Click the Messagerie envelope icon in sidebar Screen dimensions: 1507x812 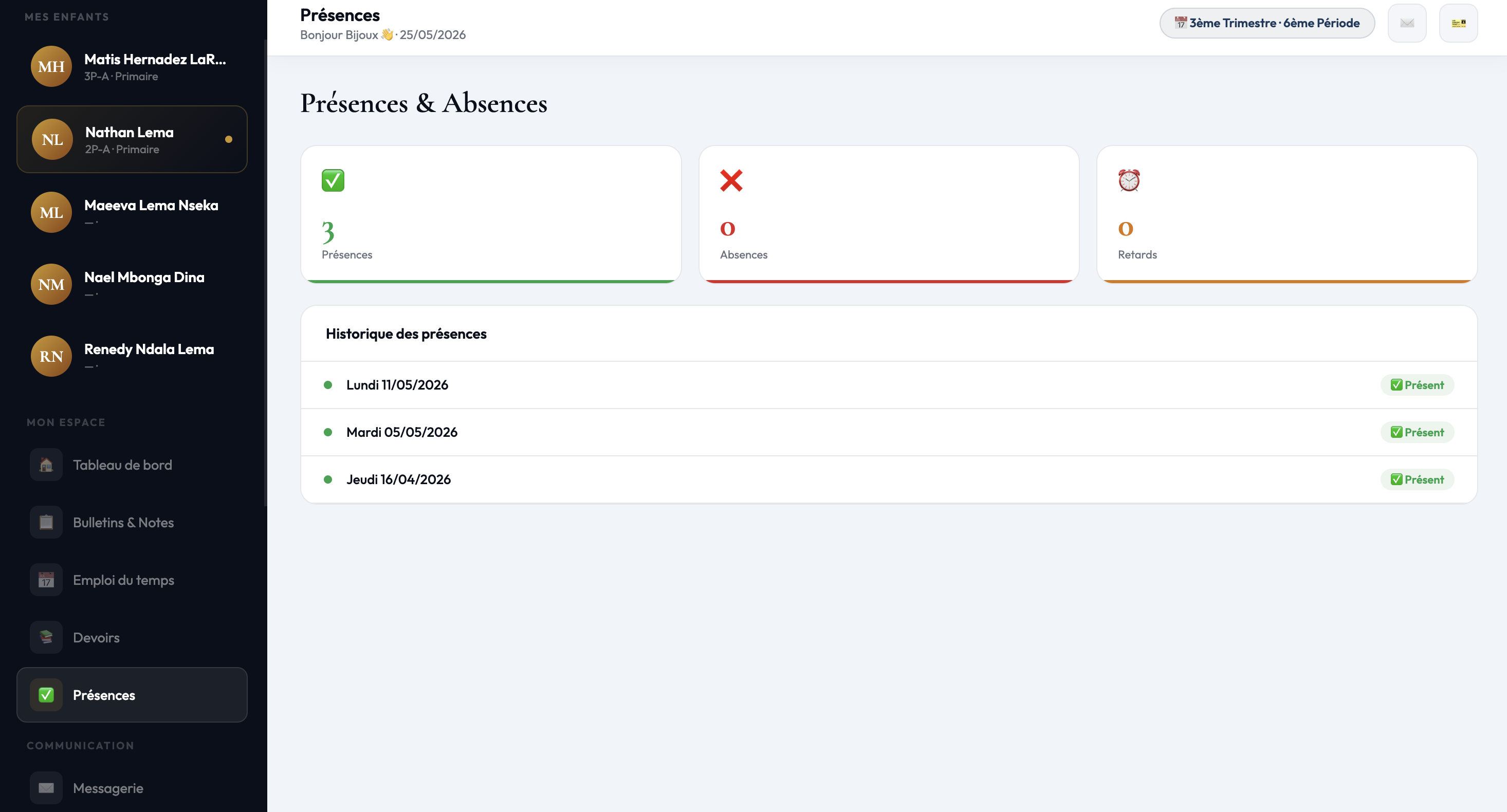point(46,788)
